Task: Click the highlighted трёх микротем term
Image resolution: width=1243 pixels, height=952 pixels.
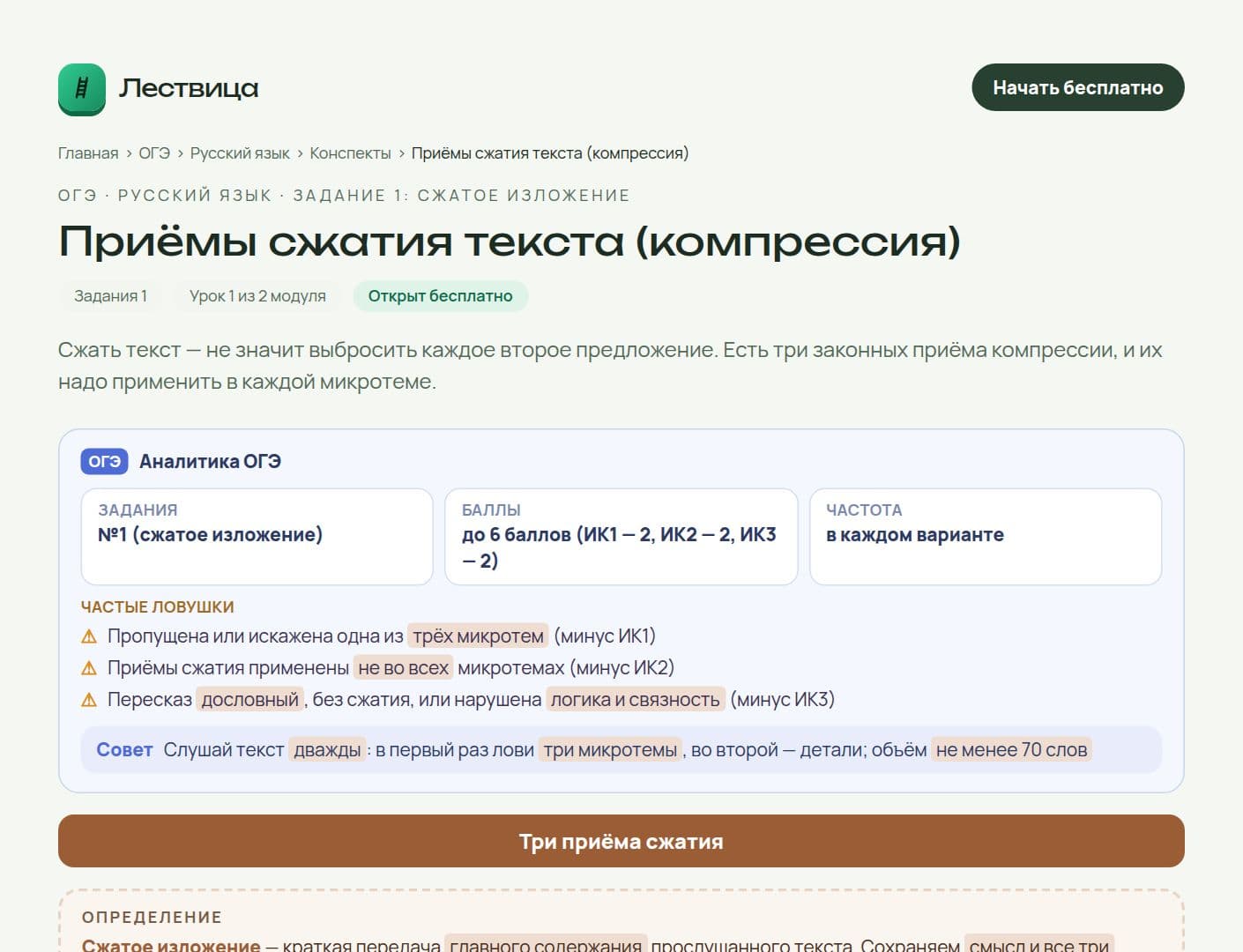Action: 478,636
